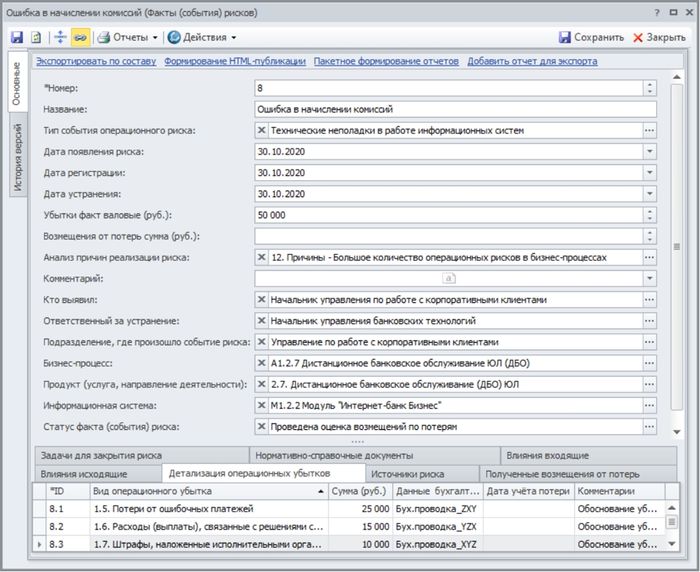Open the Действия dropdown menu
The height and width of the screenshot is (572, 700).
[202, 37]
